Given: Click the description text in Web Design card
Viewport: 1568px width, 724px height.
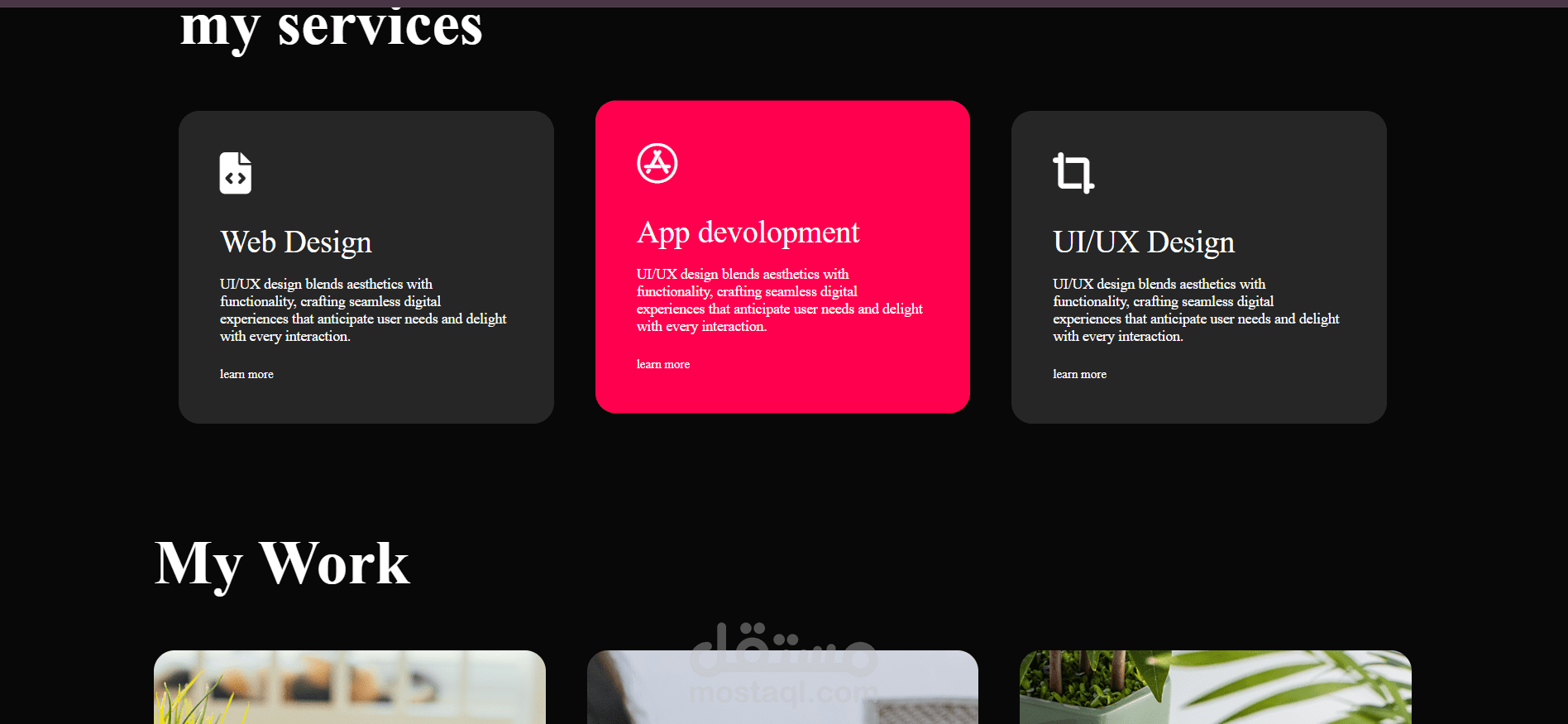Looking at the screenshot, I should click(363, 310).
